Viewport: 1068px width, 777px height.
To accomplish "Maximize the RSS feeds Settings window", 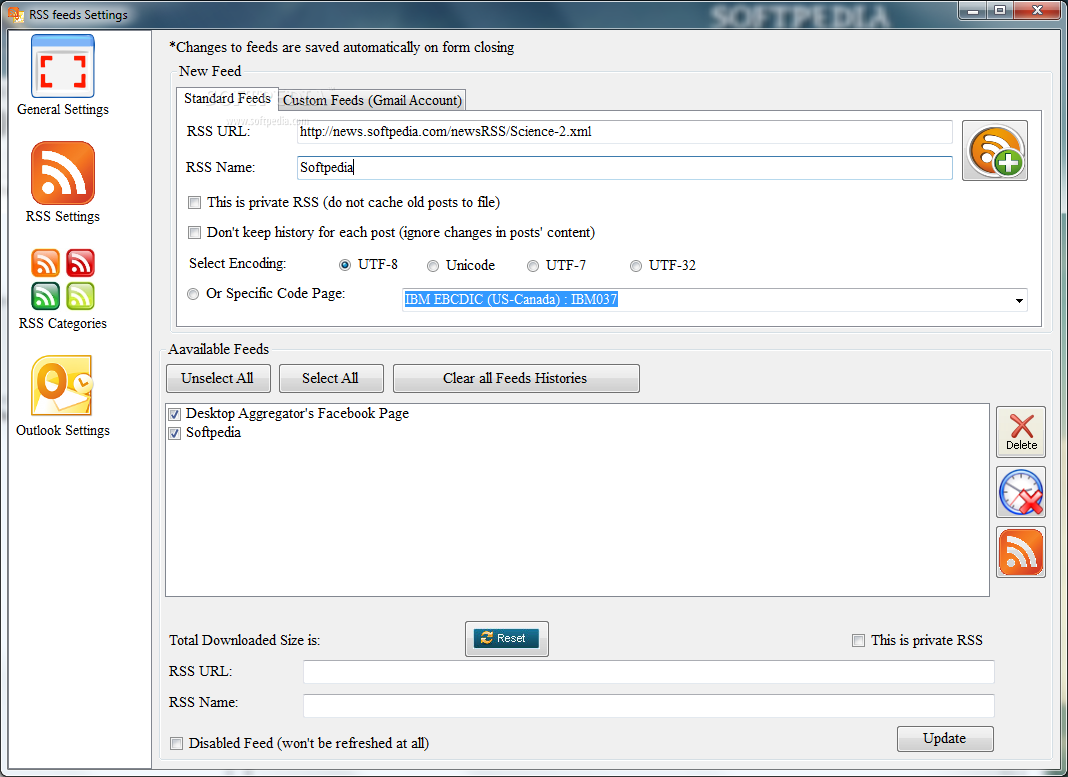I will (x=1000, y=10).
